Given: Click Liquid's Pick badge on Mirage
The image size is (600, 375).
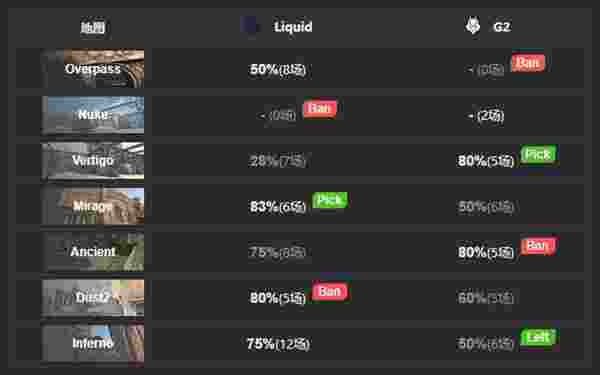Looking at the screenshot, I should tap(330, 200).
